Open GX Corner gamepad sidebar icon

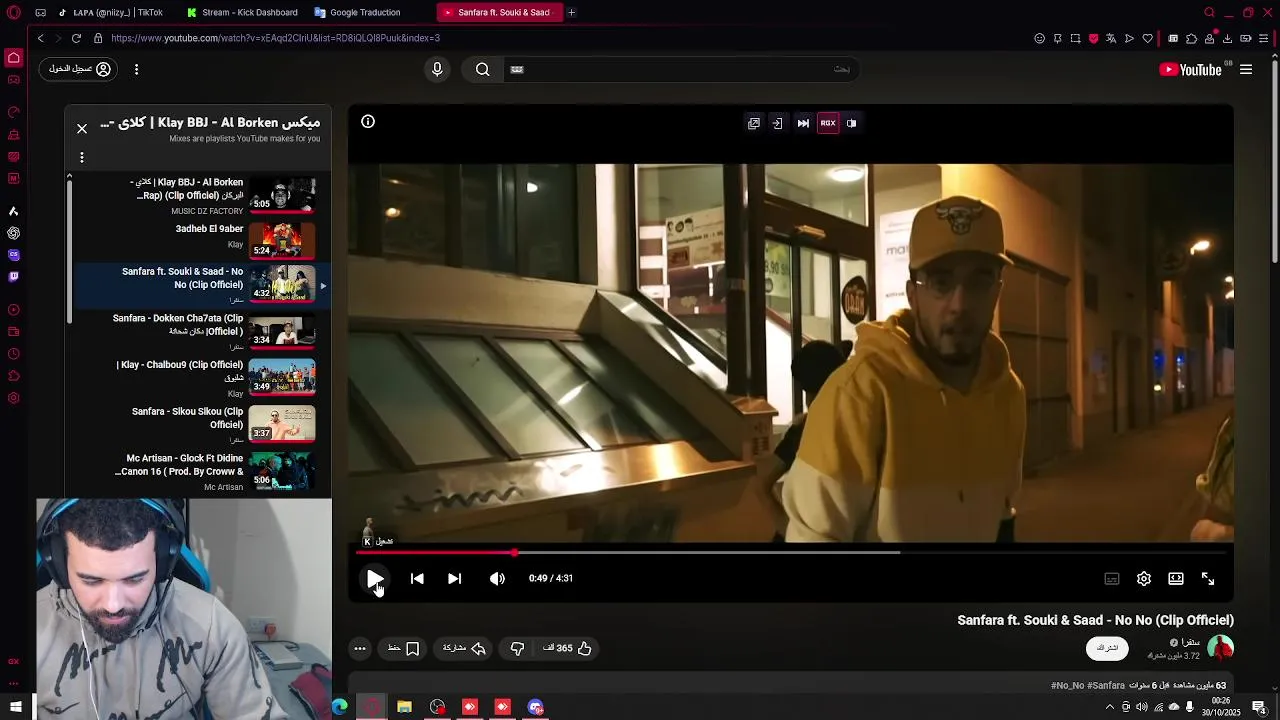[13, 80]
